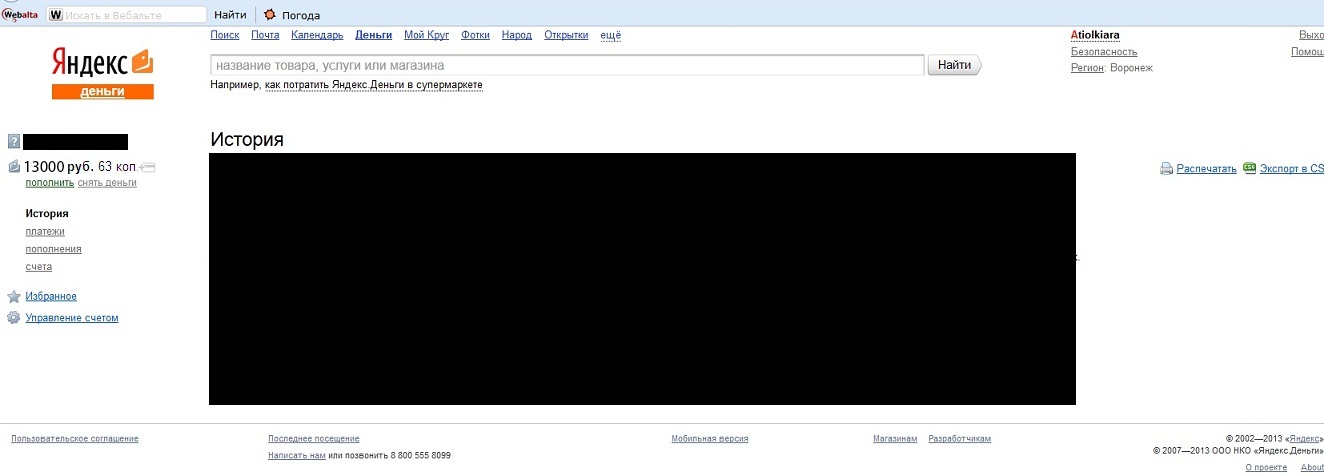Open the Разработчикам footer link
The height and width of the screenshot is (476, 1324).
[960, 439]
